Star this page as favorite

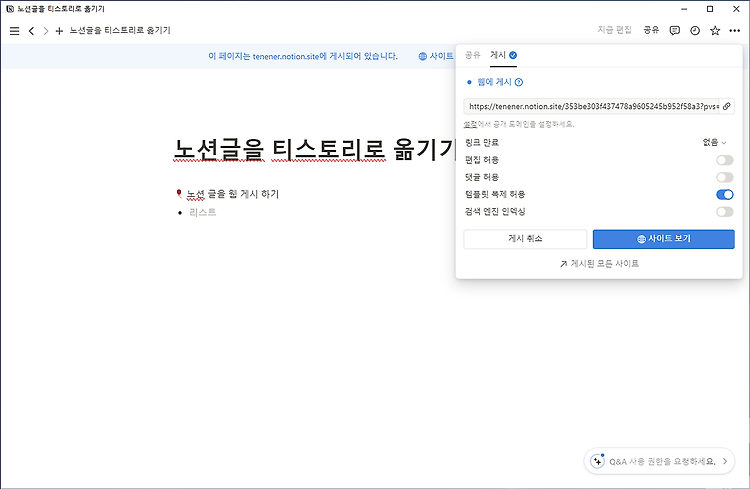pos(715,31)
